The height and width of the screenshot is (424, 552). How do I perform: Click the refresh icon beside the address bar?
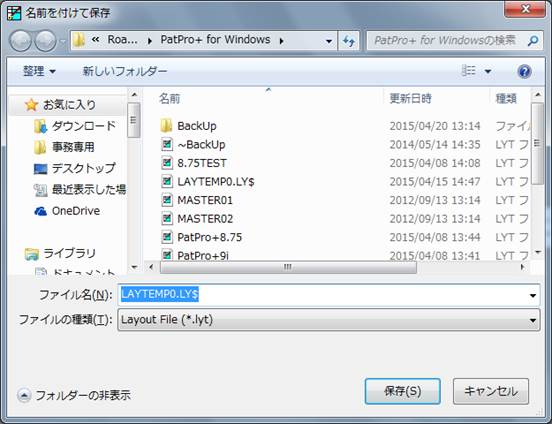point(349,41)
